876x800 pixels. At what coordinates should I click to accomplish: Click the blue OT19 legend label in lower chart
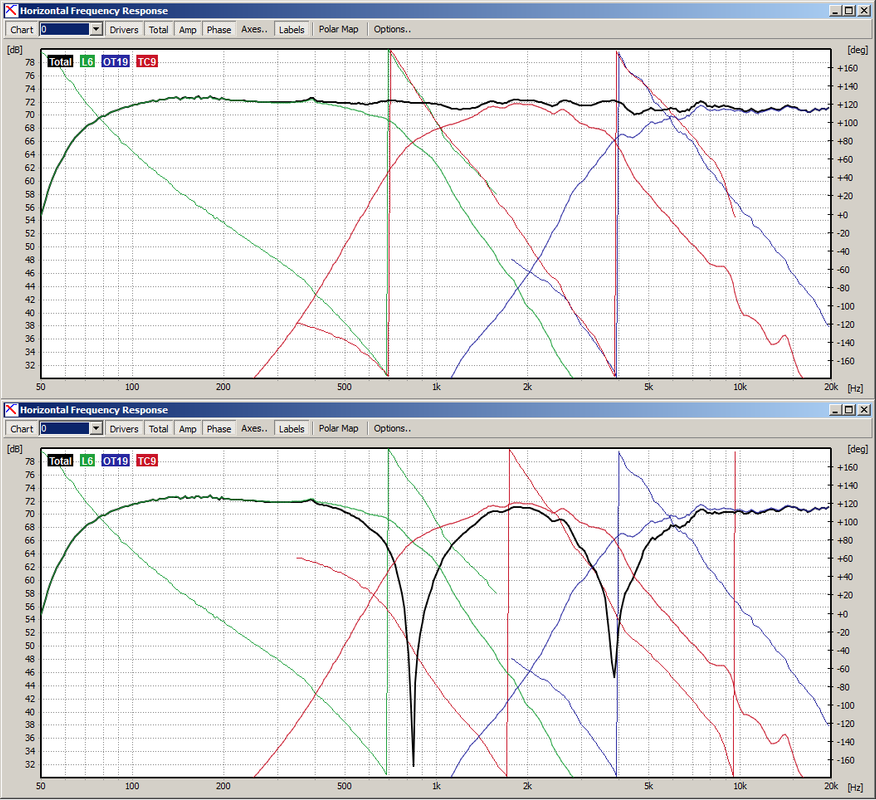coord(116,460)
